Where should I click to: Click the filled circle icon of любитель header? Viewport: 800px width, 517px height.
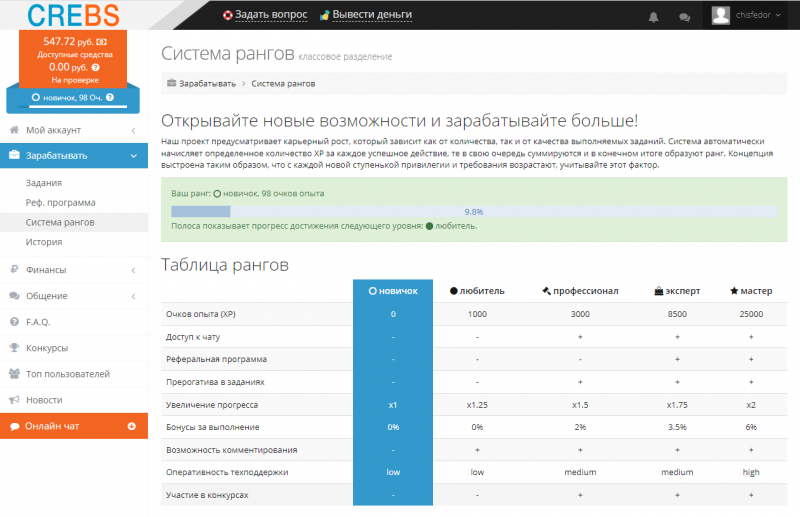click(454, 291)
